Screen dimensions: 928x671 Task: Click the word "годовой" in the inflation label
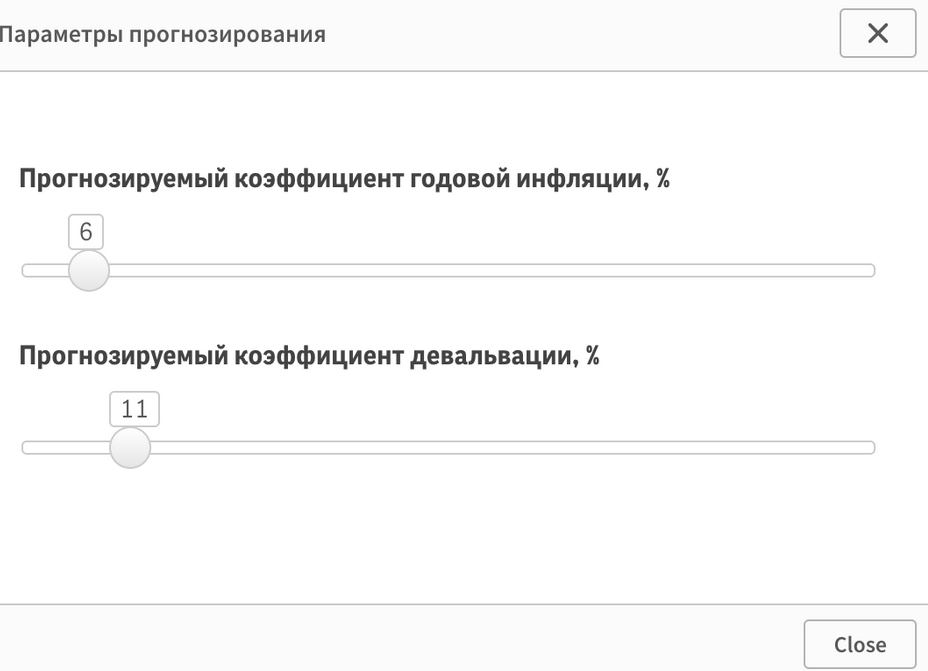[x=457, y=180]
